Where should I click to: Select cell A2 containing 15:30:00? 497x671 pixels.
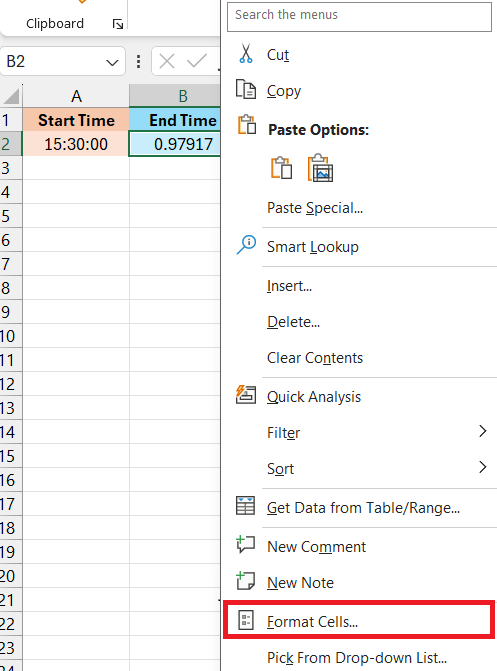click(76, 144)
